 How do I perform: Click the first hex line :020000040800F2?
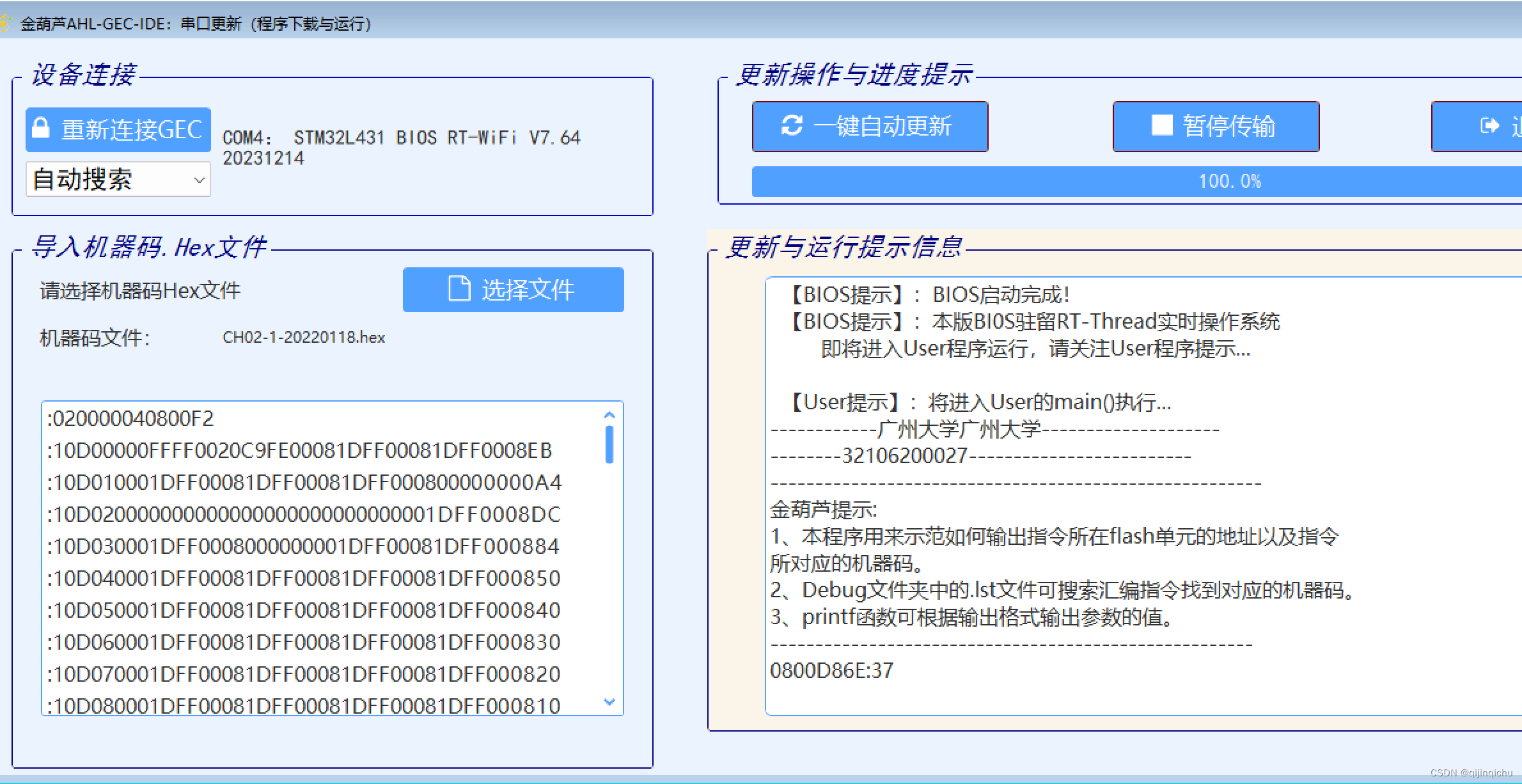[130, 419]
